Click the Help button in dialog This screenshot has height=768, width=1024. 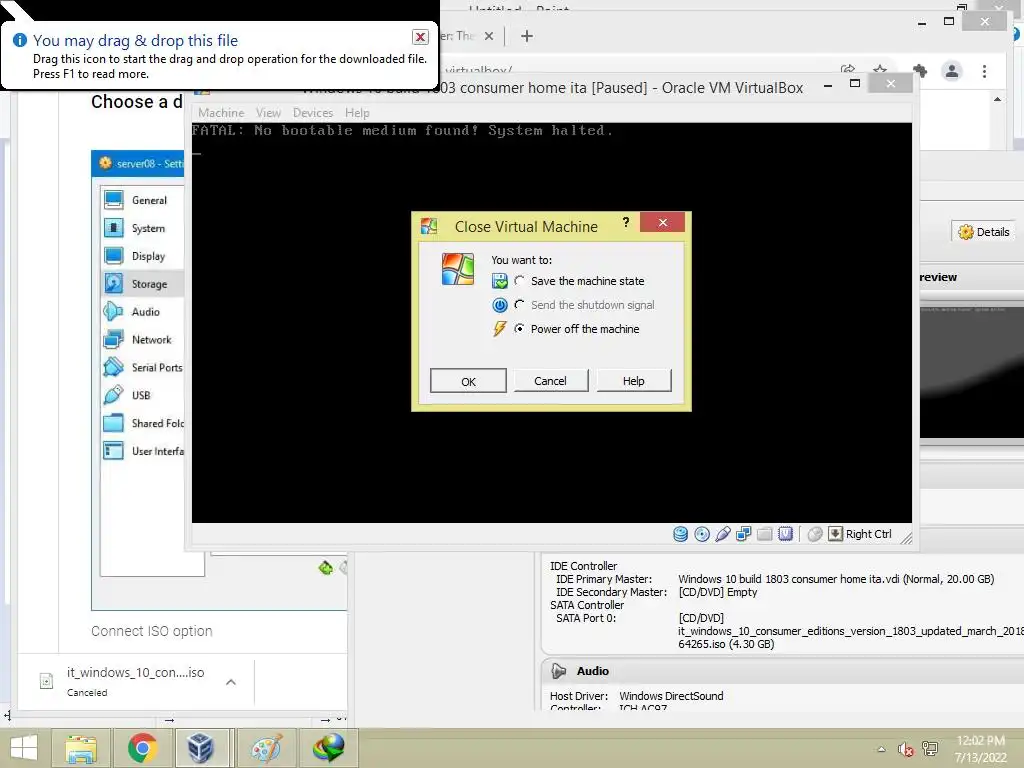pyautogui.click(x=633, y=381)
